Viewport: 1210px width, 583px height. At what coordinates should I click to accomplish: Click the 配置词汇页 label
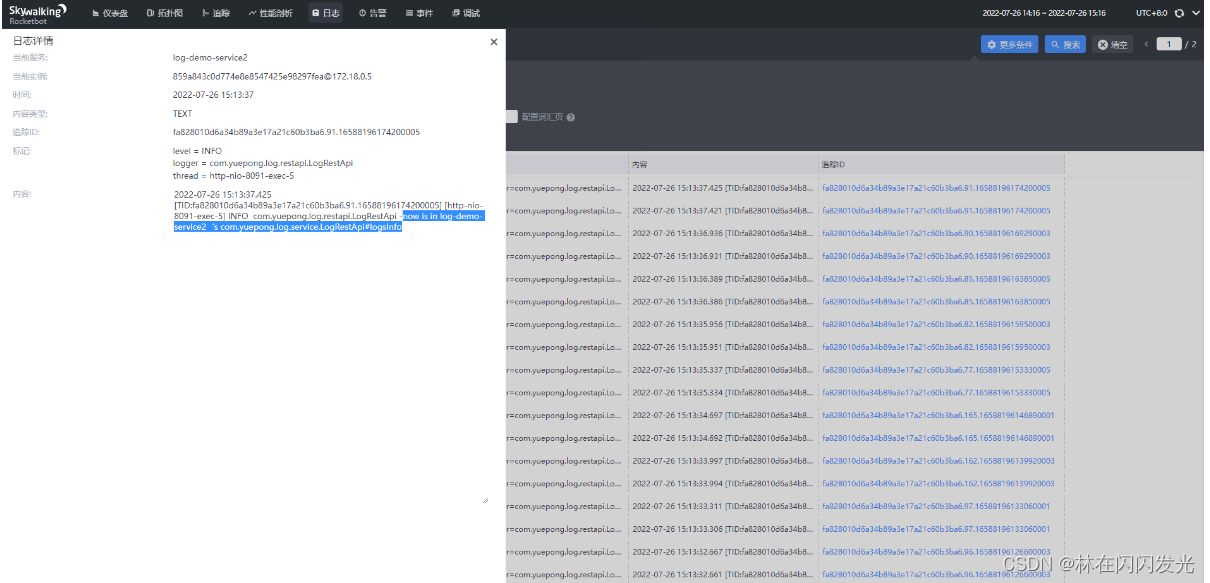coord(542,117)
